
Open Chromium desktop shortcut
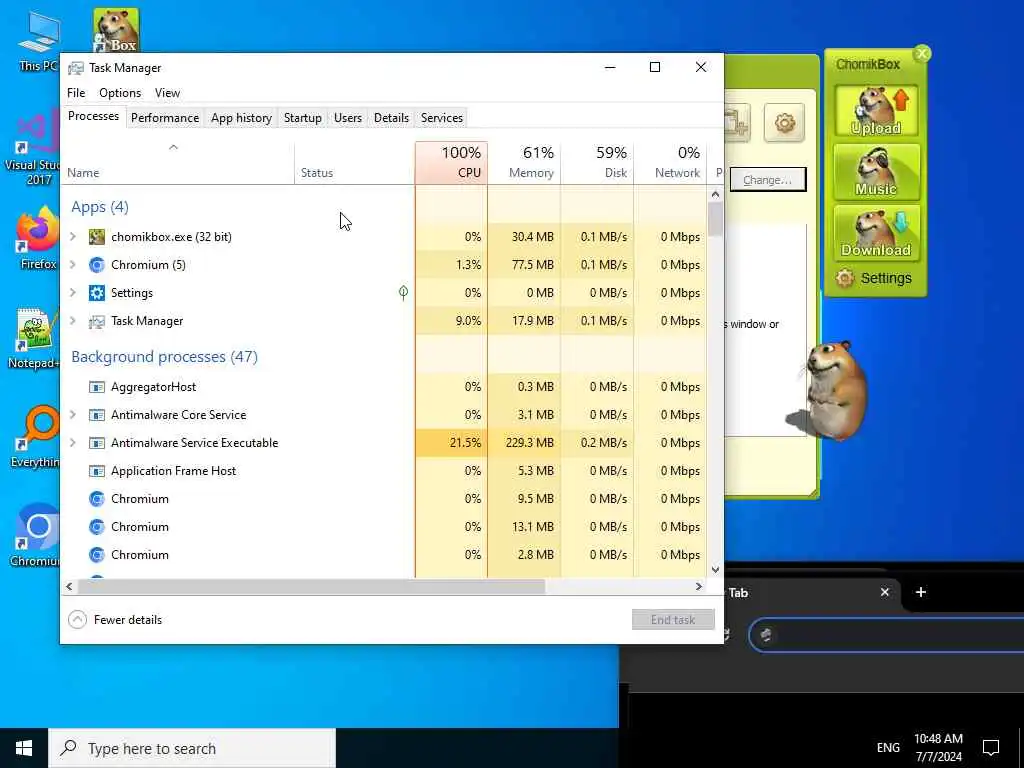(x=36, y=536)
